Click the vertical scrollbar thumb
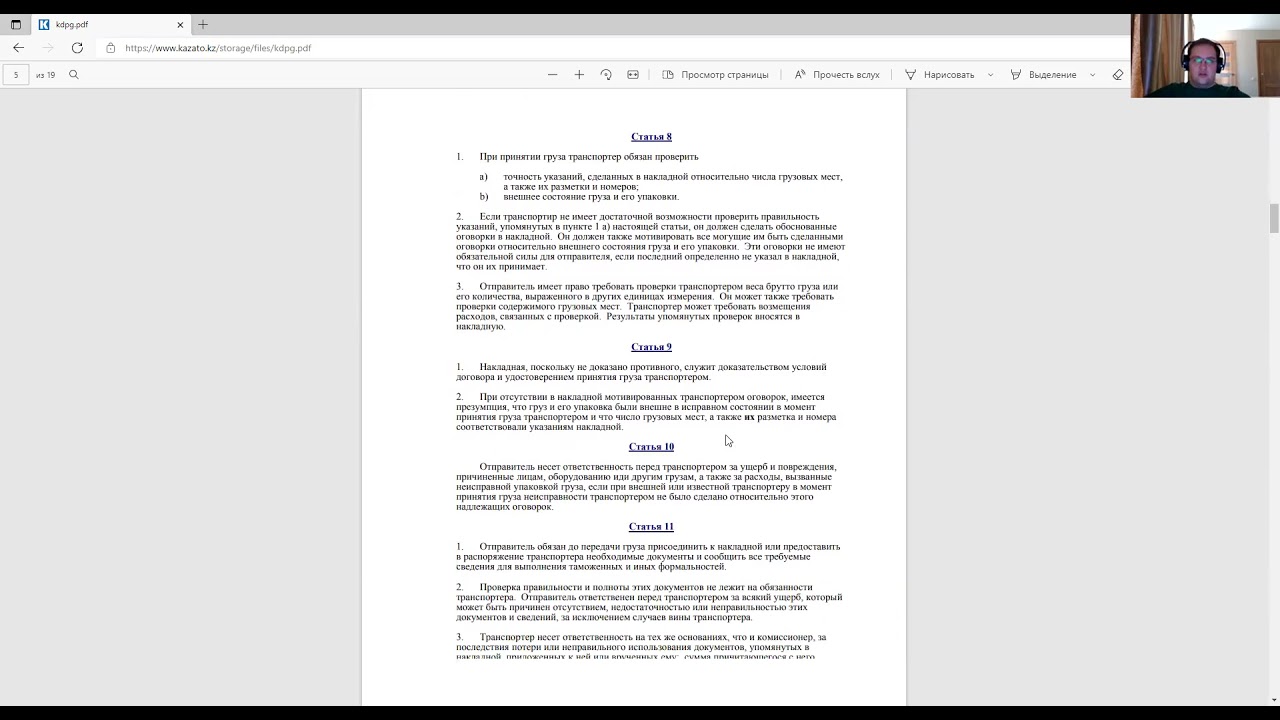1280x720 pixels. [1274, 218]
